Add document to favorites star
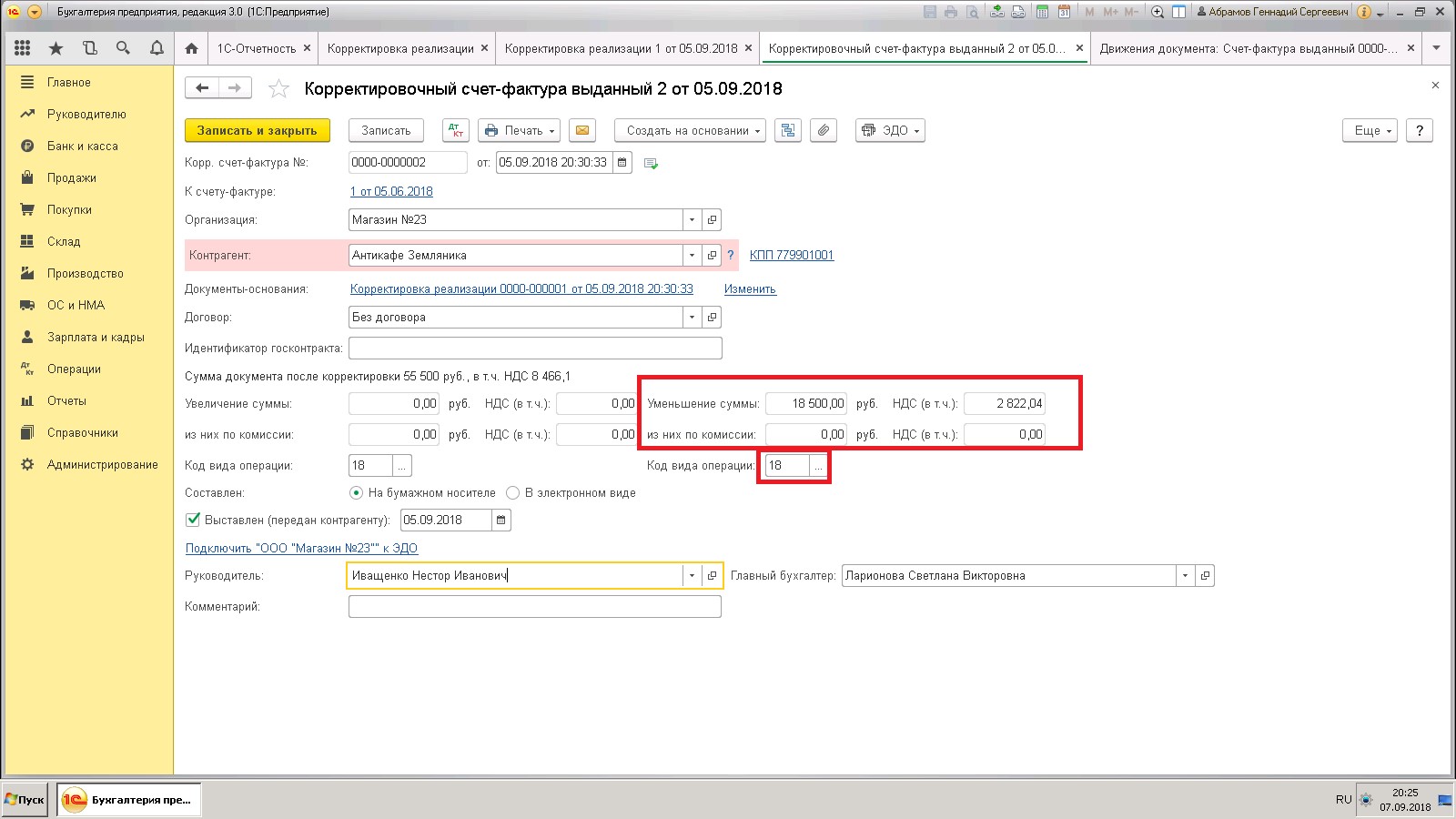Viewport: 1456px width, 819px height. tap(278, 88)
